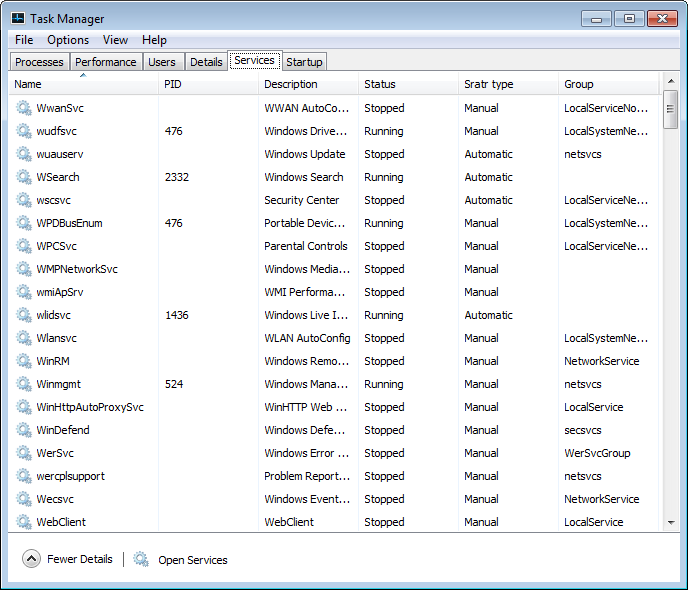Switch to the Users tab
The width and height of the screenshot is (688, 590).
tap(162, 62)
